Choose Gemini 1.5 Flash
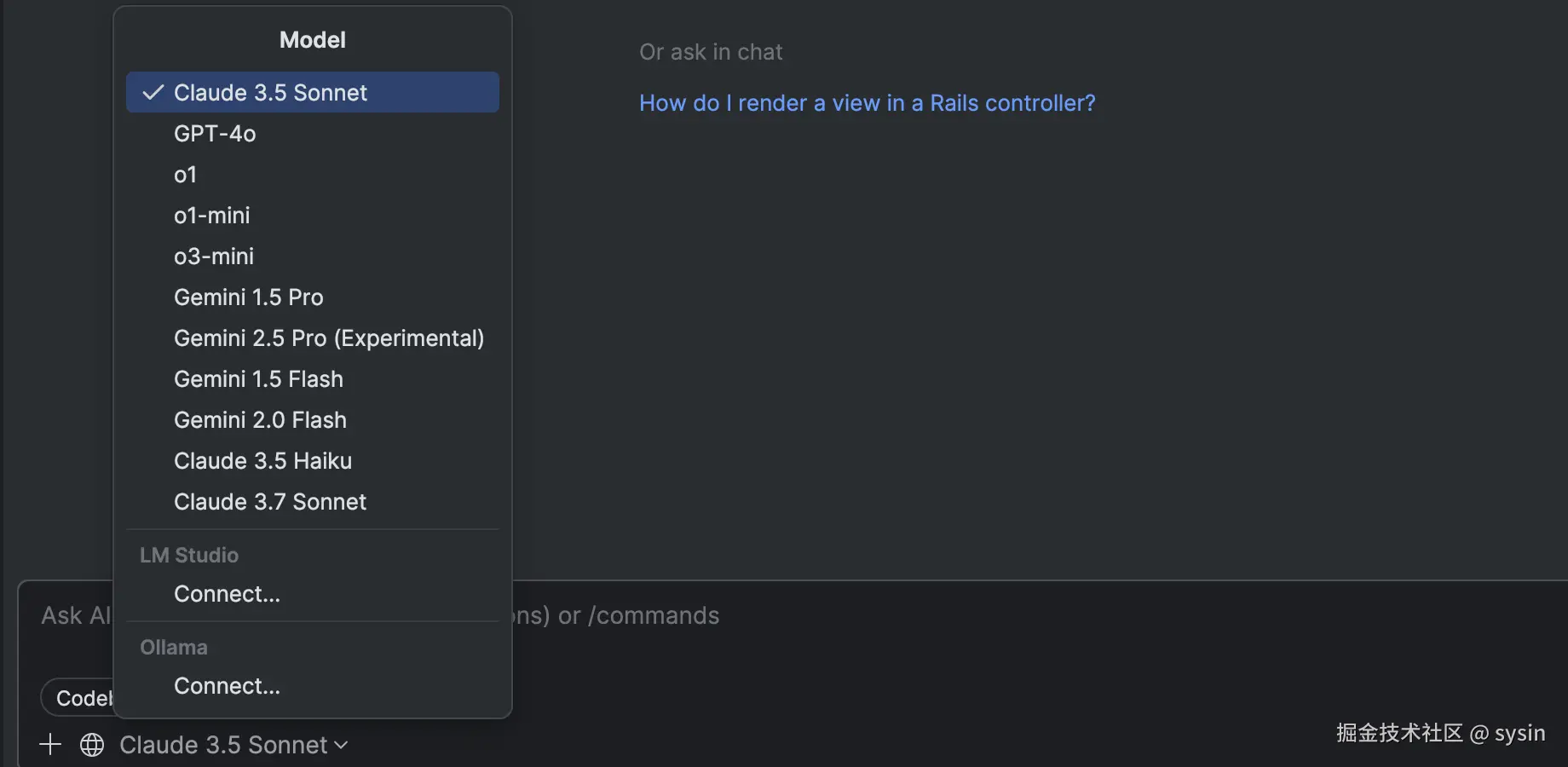 258,379
